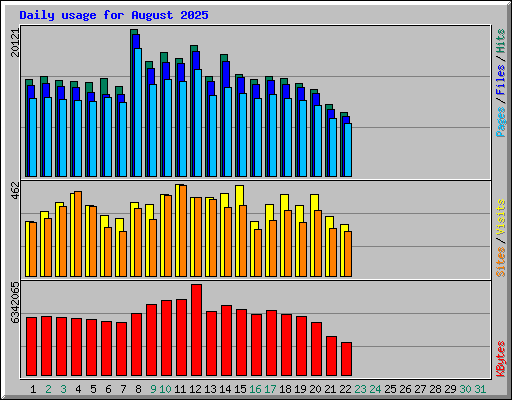Click day 6 on the x-axis
This screenshot has width=512, height=400.
click(108, 389)
